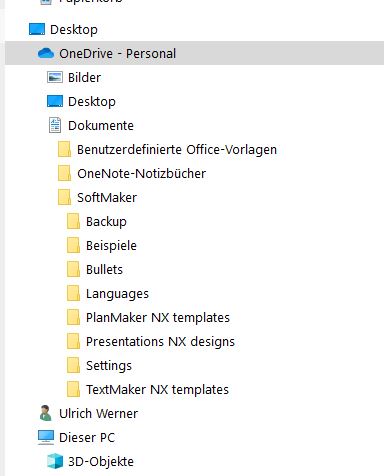384x476 pixels.
Task: Click the Backup folder icon
Action: coord(73,221)
